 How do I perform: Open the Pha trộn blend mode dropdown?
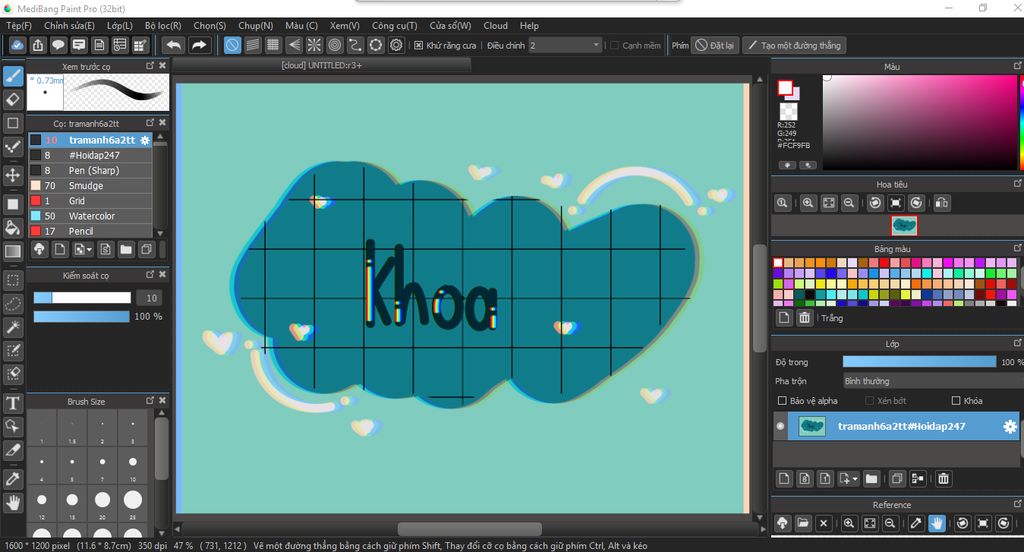point(933,381)
